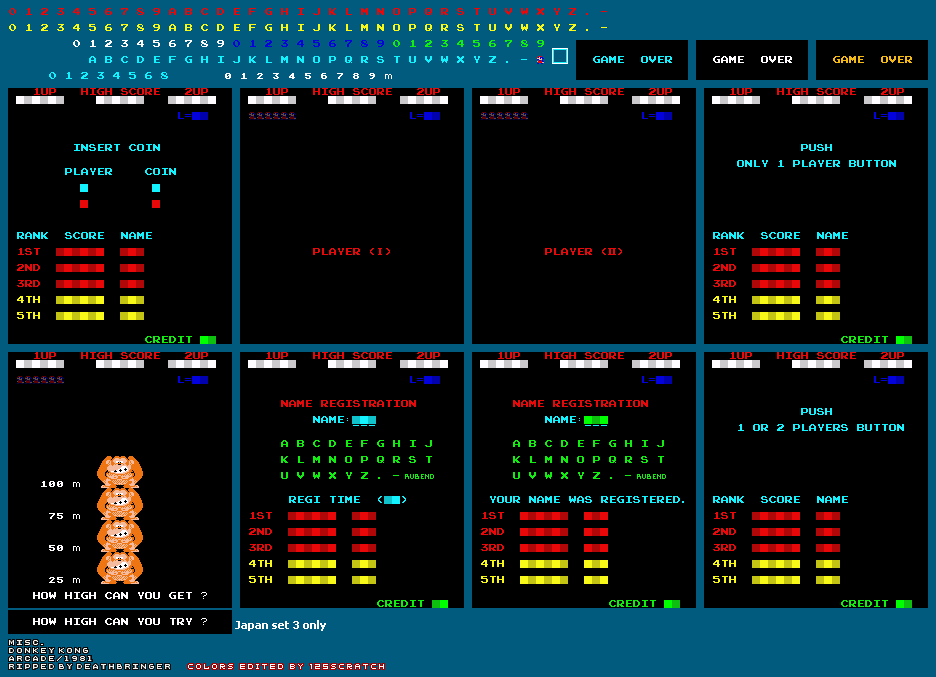Click MISC. text at bottom left
The width and height of the screenshot is (936, 677).
pyautogui.click(x=24, y=643)
